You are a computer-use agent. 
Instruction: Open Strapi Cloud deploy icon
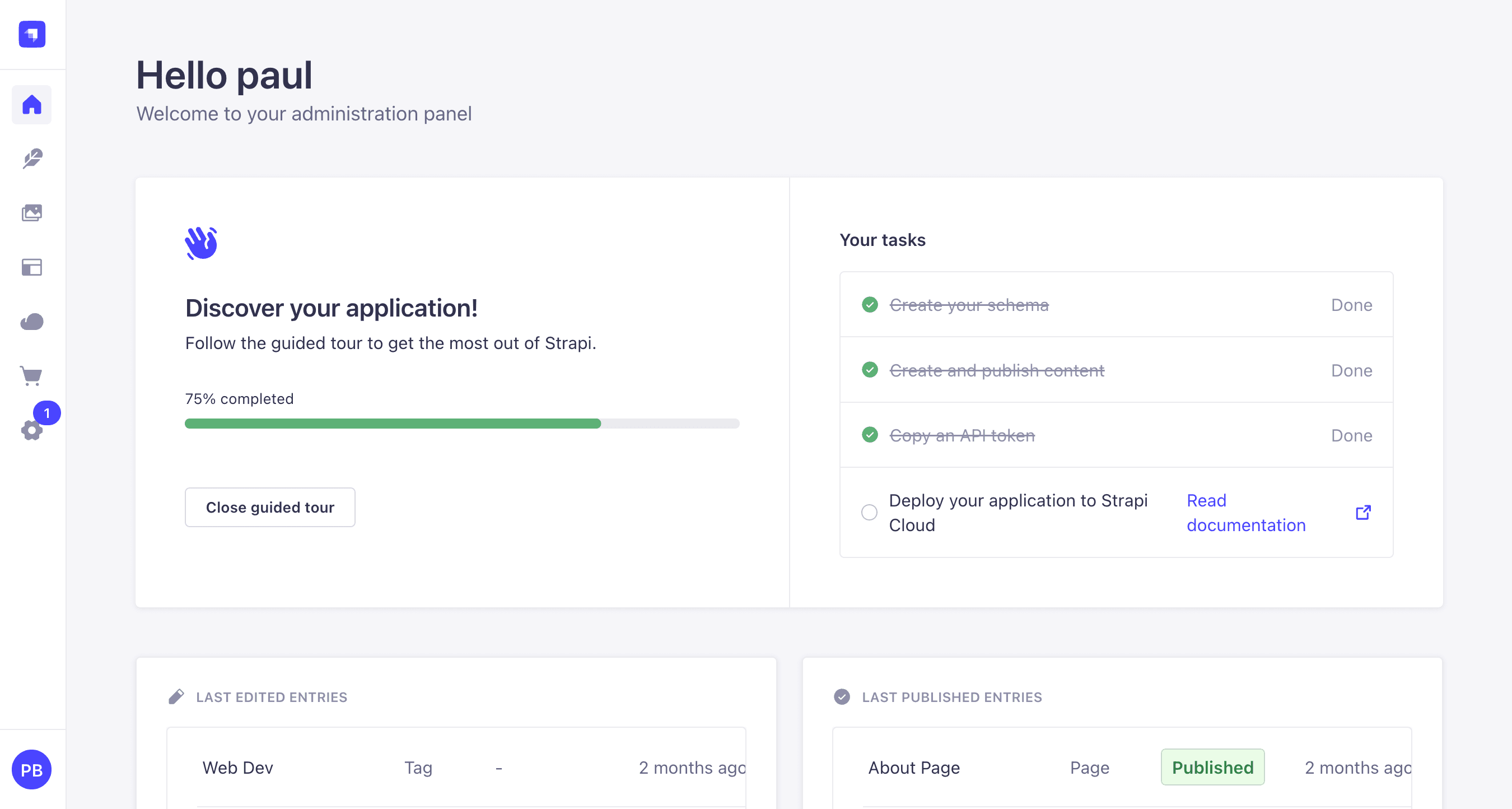tap(32, 322)
